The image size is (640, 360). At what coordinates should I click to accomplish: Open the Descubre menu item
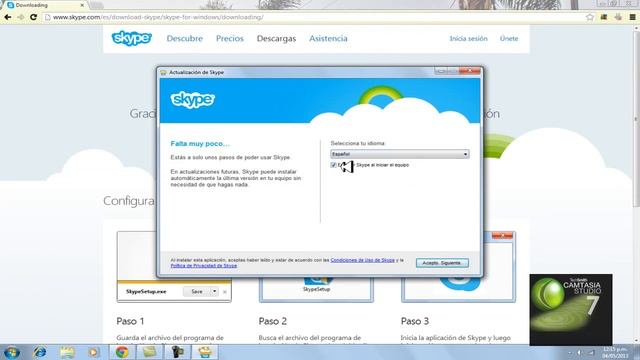coord(184,38)
